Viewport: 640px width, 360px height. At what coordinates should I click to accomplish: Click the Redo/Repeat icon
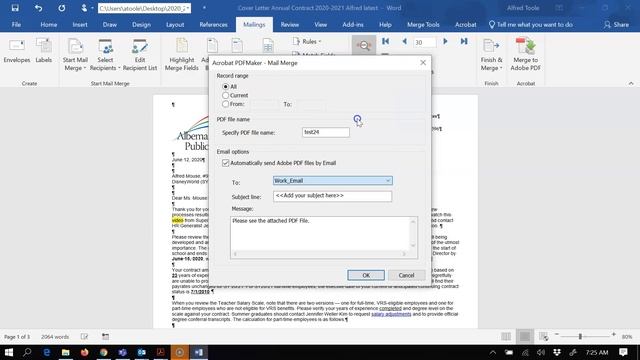62,8
